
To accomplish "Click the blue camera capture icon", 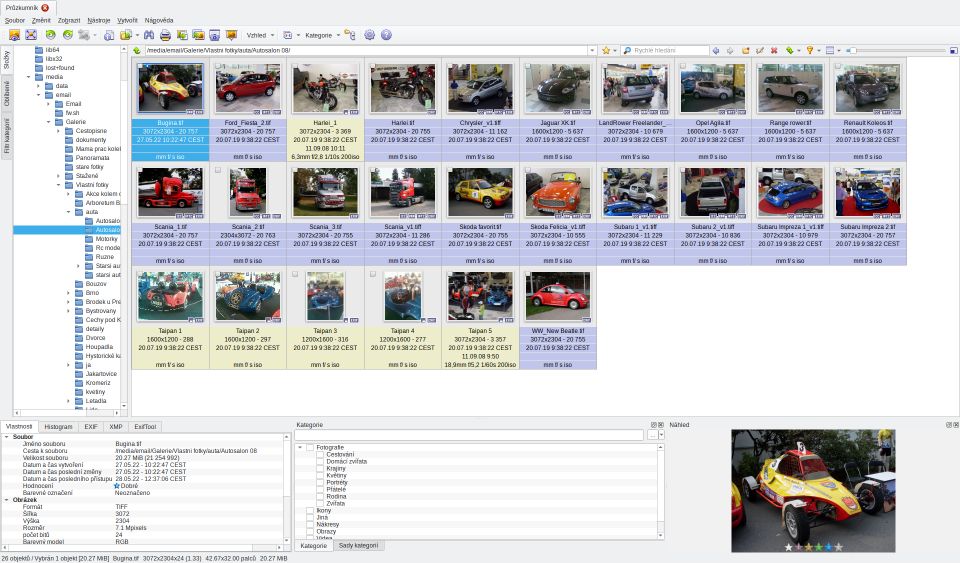I will (214, 35).
